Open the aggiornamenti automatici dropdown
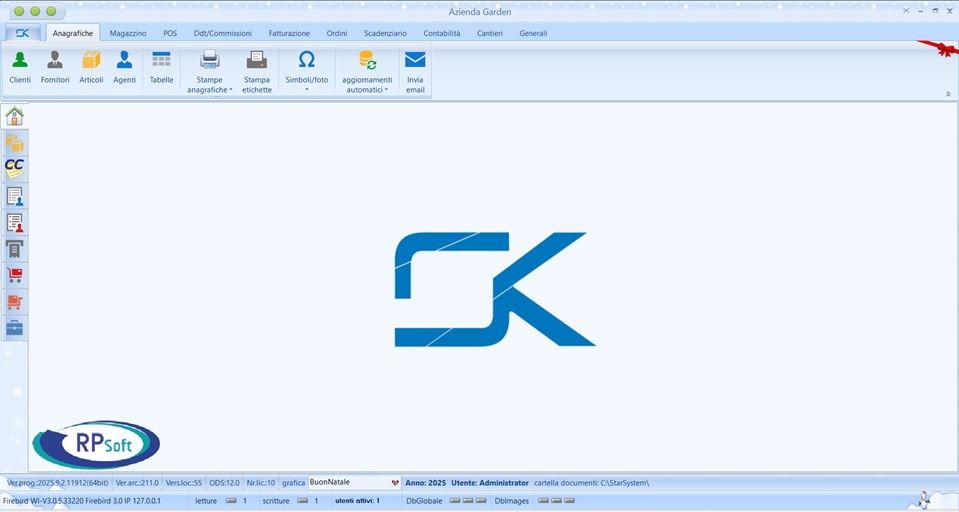The width and height of the screenshot is (959, 512). pyautogui.click(x=367, y=84)
